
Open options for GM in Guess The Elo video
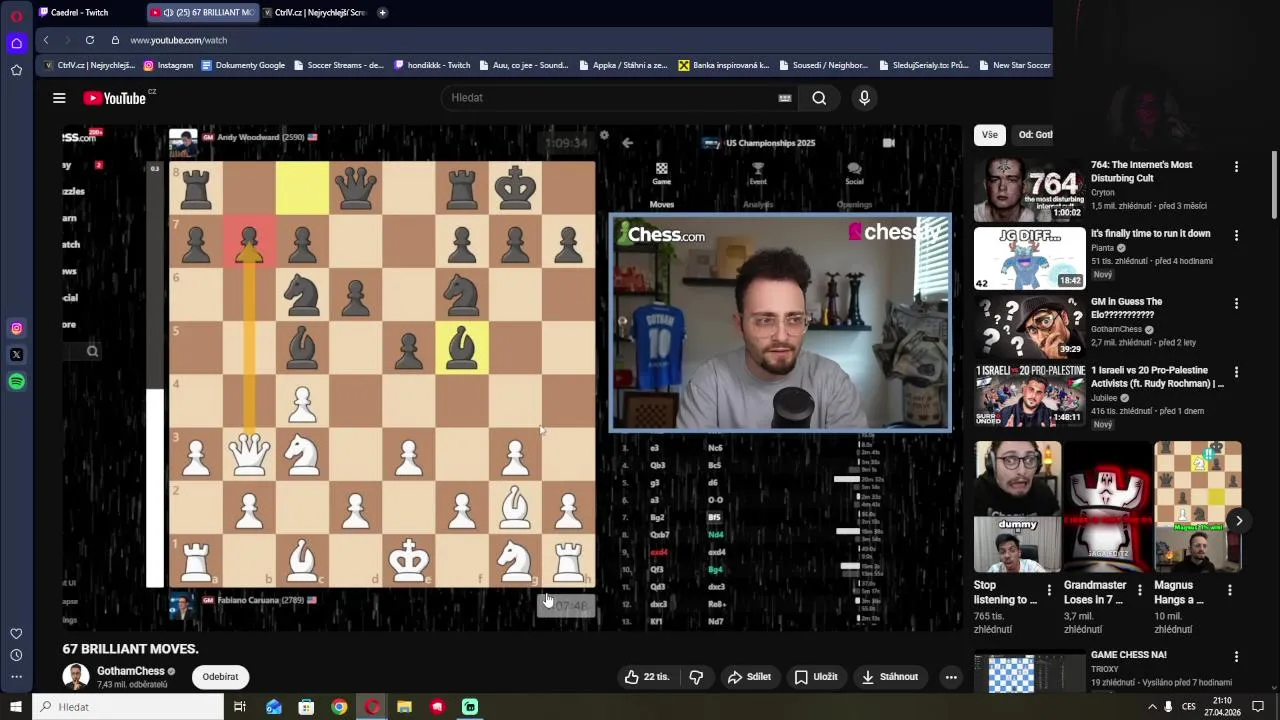click(x=1236, y=304)
